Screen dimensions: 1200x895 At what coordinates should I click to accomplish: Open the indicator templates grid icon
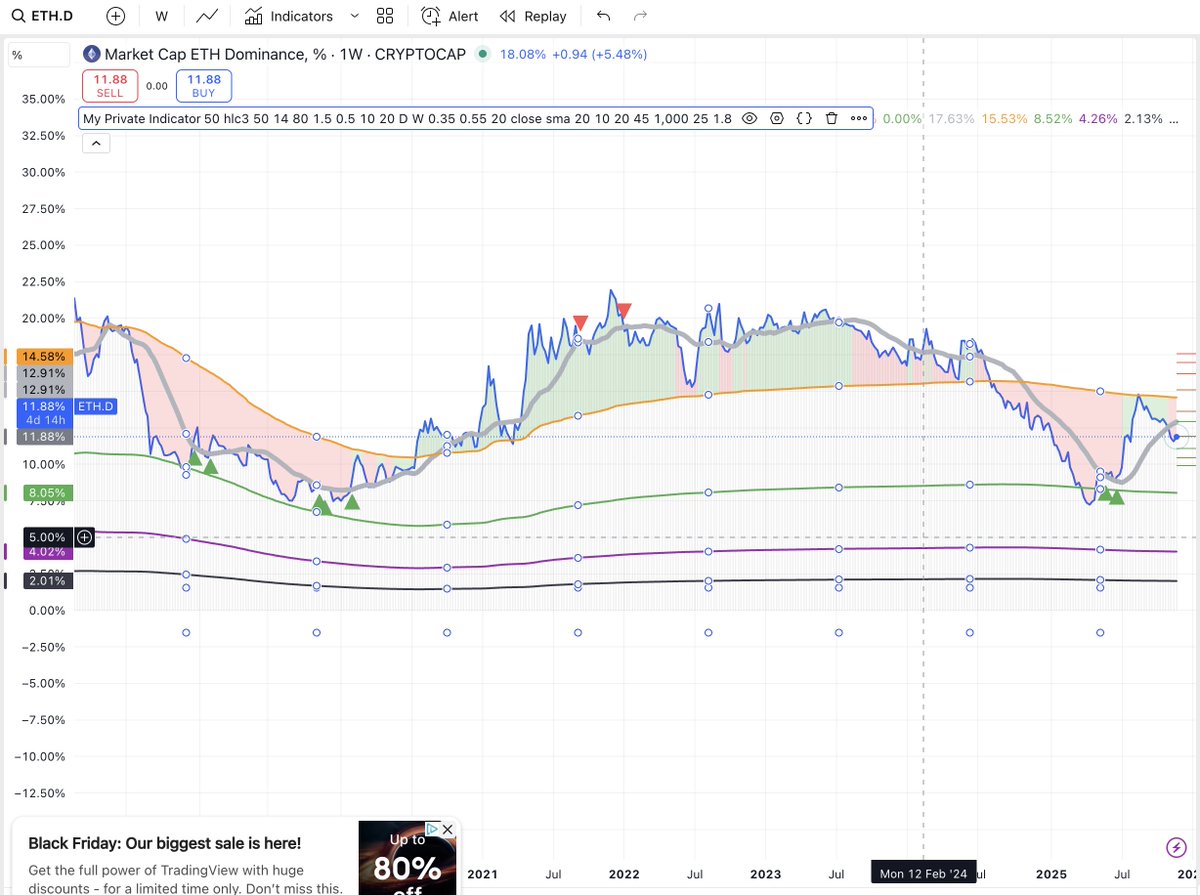(x=385, y=16)
